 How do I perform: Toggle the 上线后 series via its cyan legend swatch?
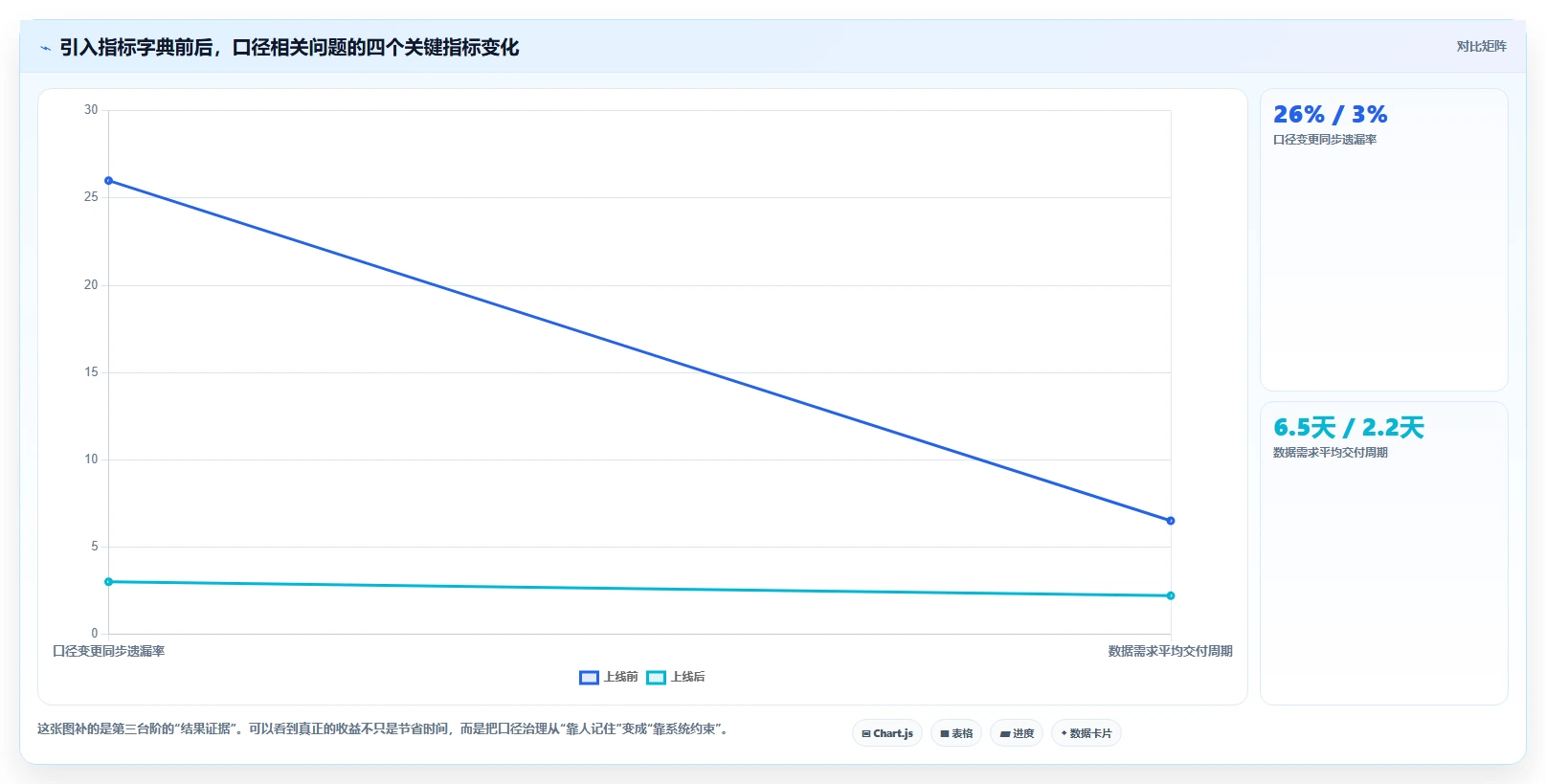click(656, 678)
